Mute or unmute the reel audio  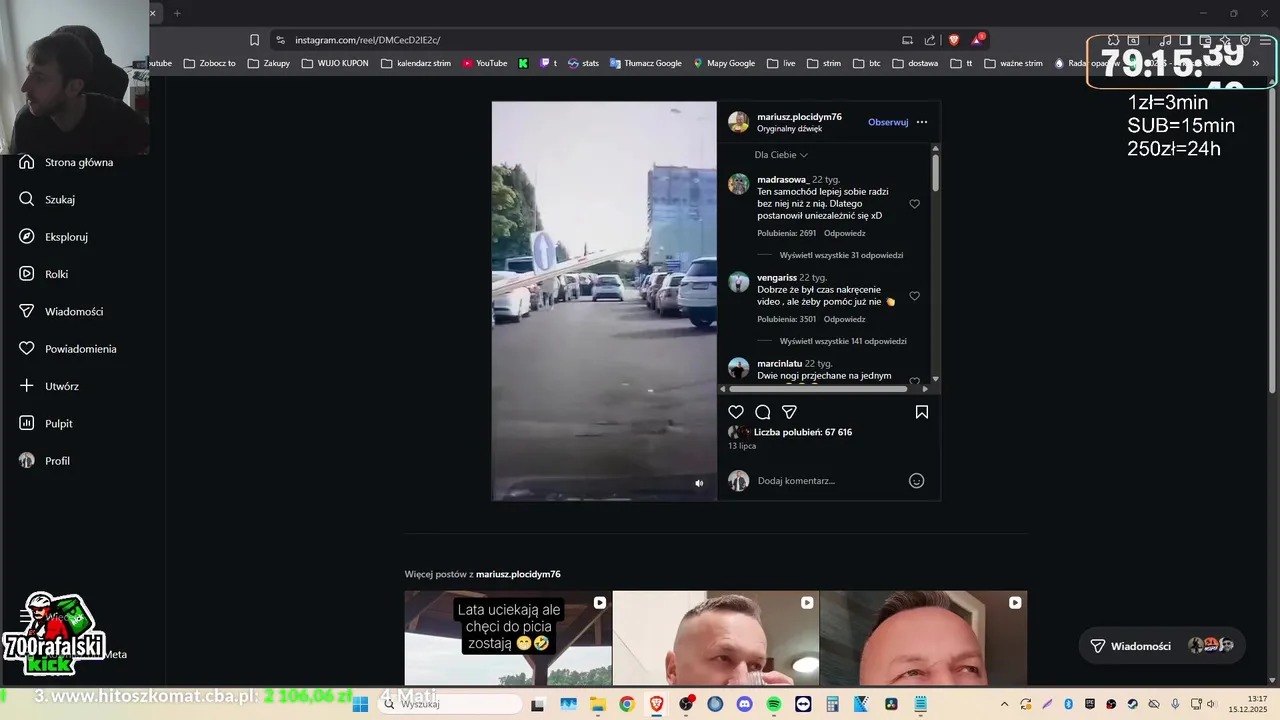(699, 483)
